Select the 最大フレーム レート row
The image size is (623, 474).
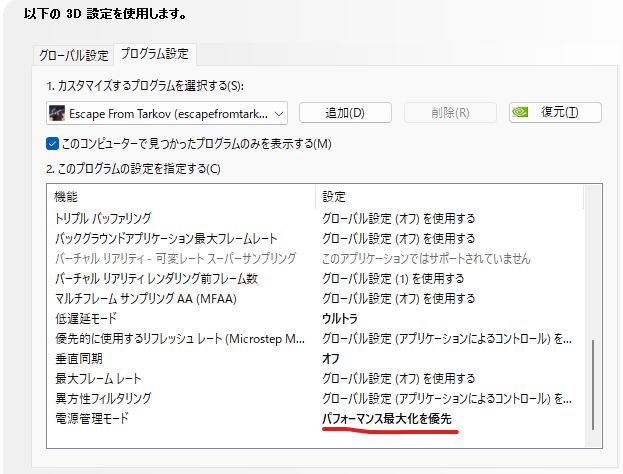[x=97, y=378]
